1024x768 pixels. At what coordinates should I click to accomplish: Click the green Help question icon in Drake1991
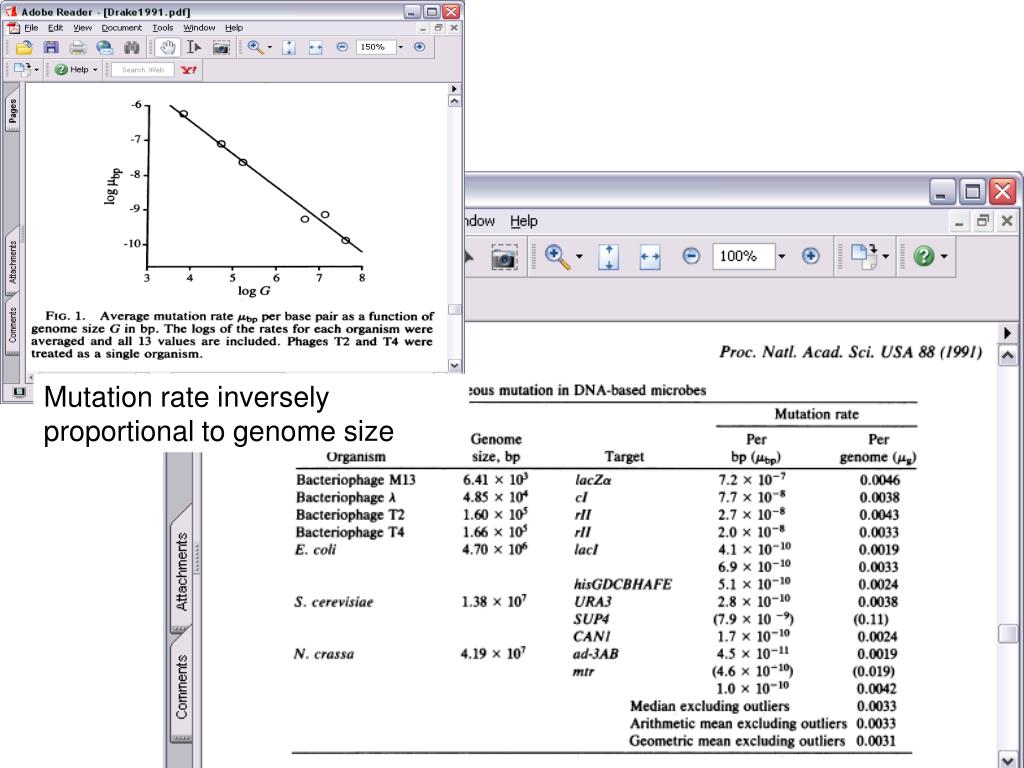tap(61, 69)
